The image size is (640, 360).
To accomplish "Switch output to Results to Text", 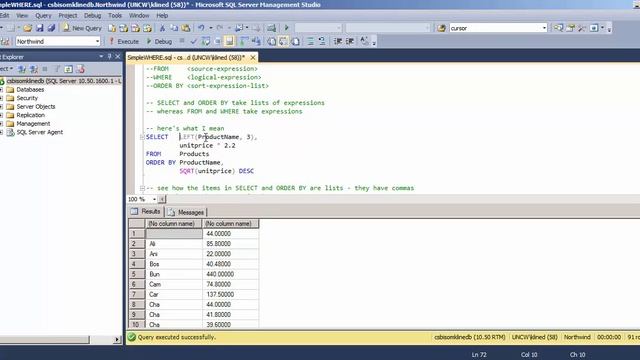I will 271,41.
